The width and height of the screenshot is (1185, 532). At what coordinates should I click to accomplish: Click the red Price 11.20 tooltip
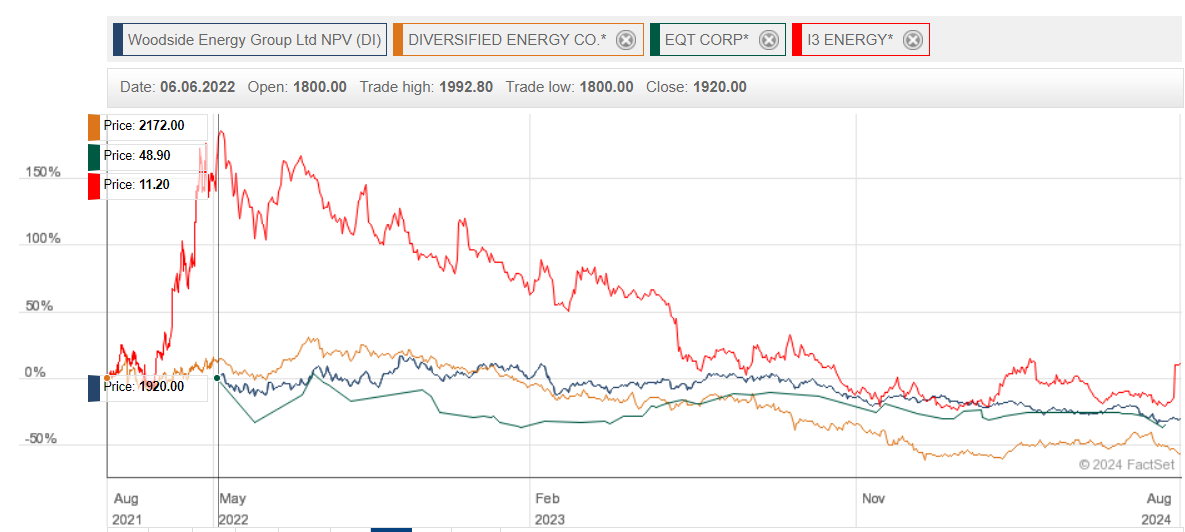coord(147,185)
